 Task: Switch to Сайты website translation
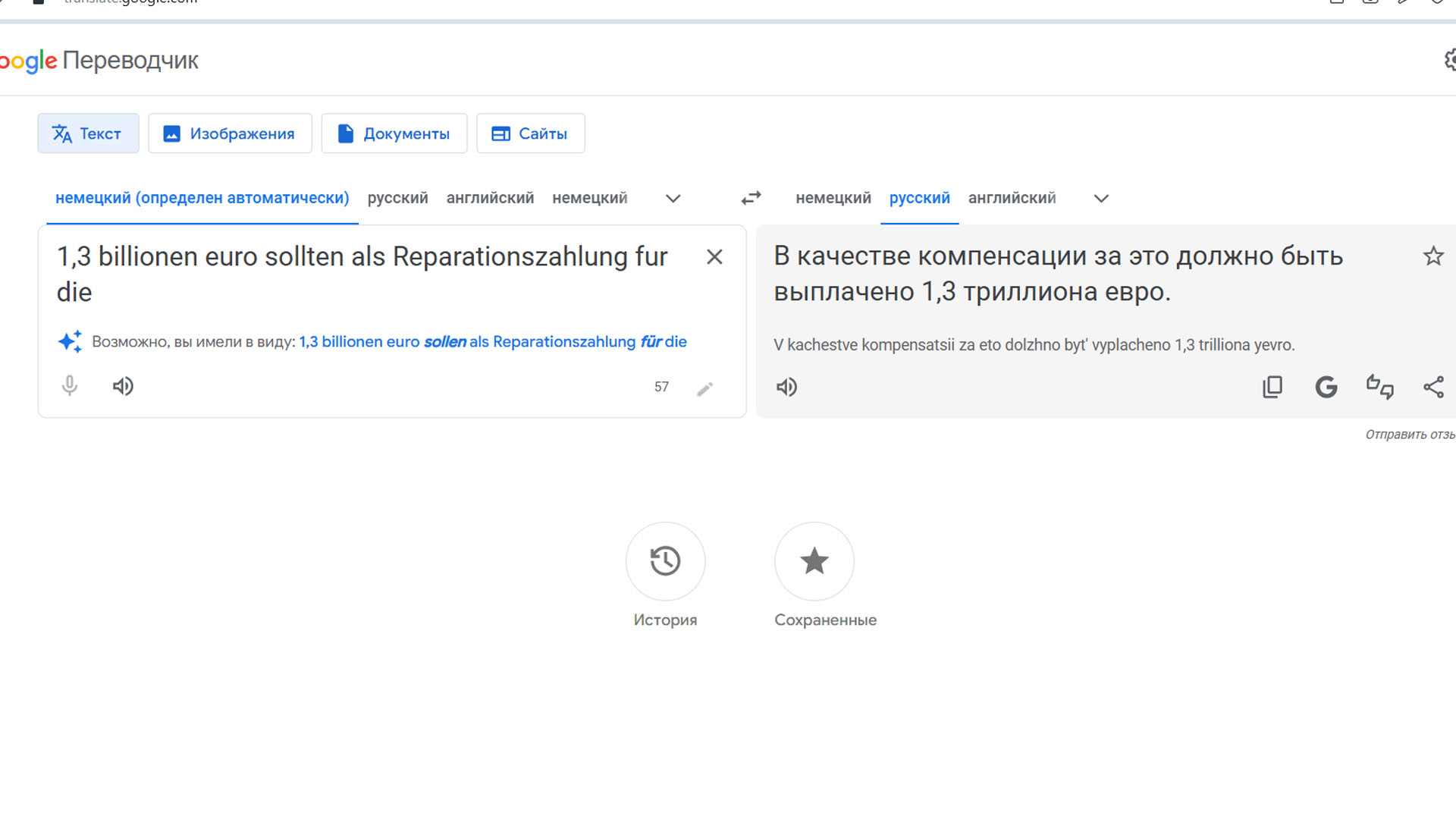pos(531,133)
